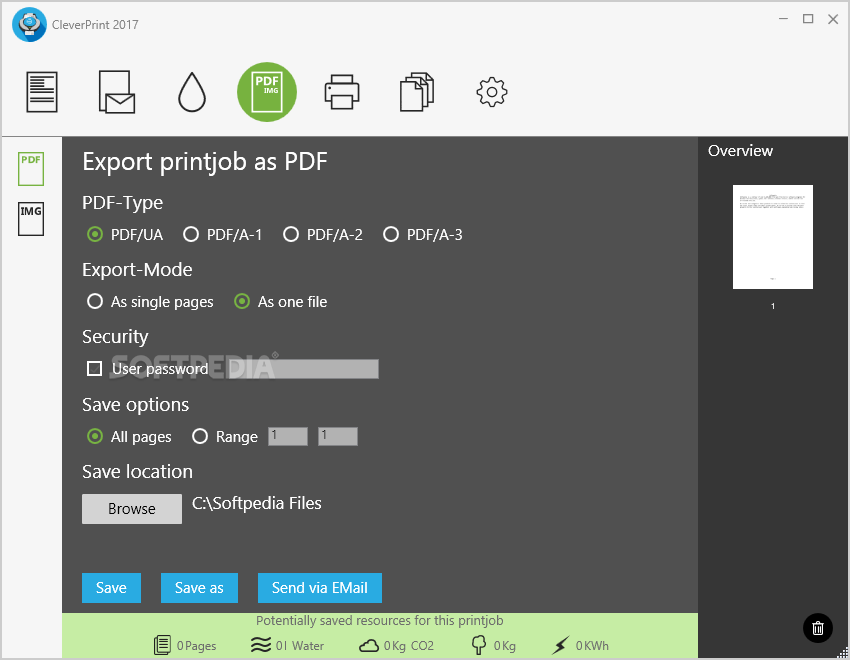The width and height of the screenshot is (850, 660).
Task: Click the Browse button
Action: [x=132, y=509]
